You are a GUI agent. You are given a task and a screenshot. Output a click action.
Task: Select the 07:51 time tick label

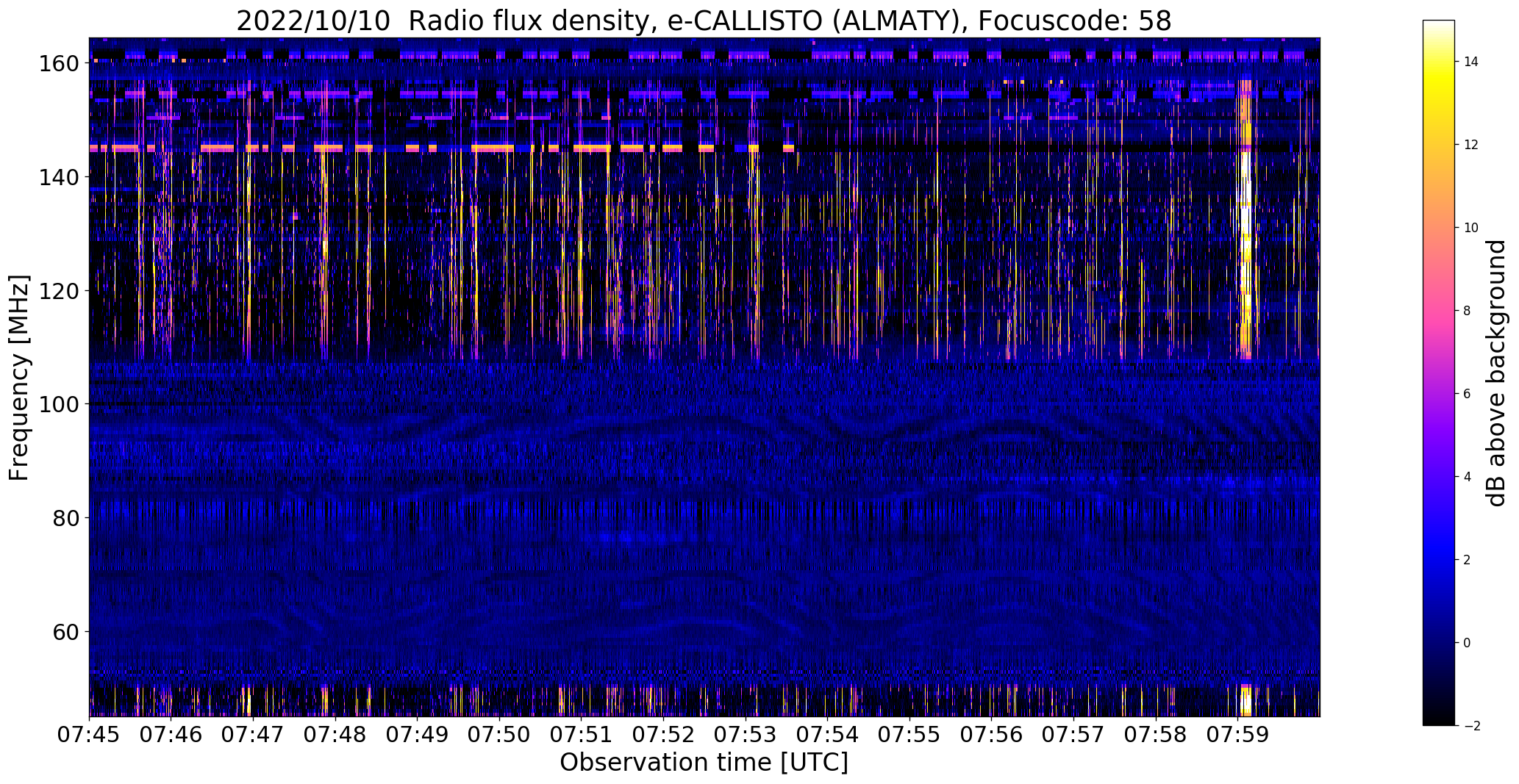pos(582,735)
